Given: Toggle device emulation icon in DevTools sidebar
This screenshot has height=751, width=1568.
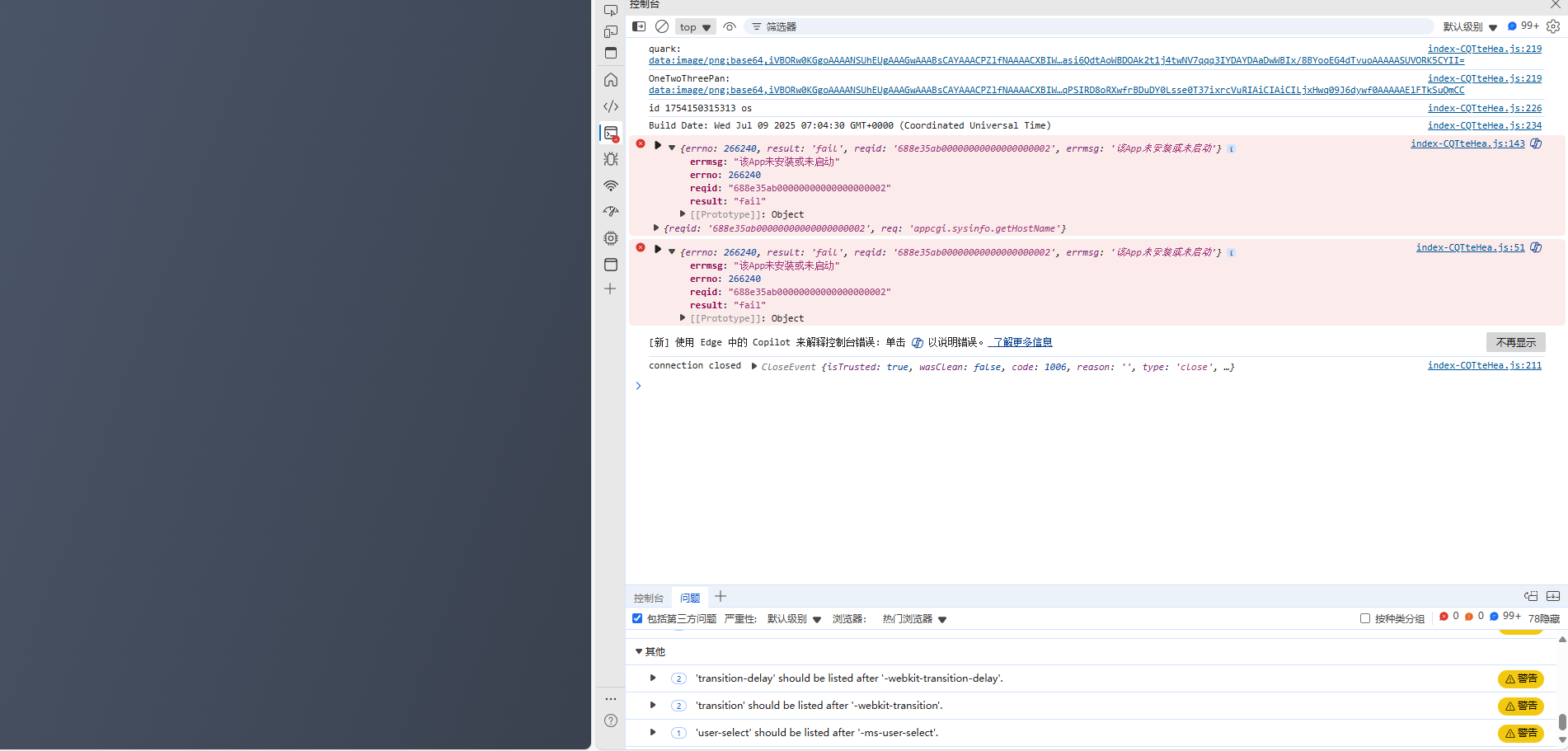Looking at the screenshot, I should pyautogui.click(x=611, y=31).
